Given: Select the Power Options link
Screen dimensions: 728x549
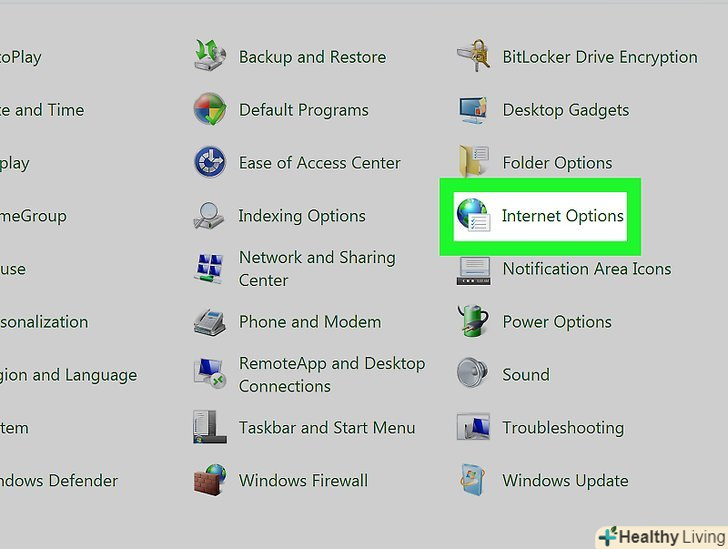Looking at the screenshot, I should [x=557, y=322].
